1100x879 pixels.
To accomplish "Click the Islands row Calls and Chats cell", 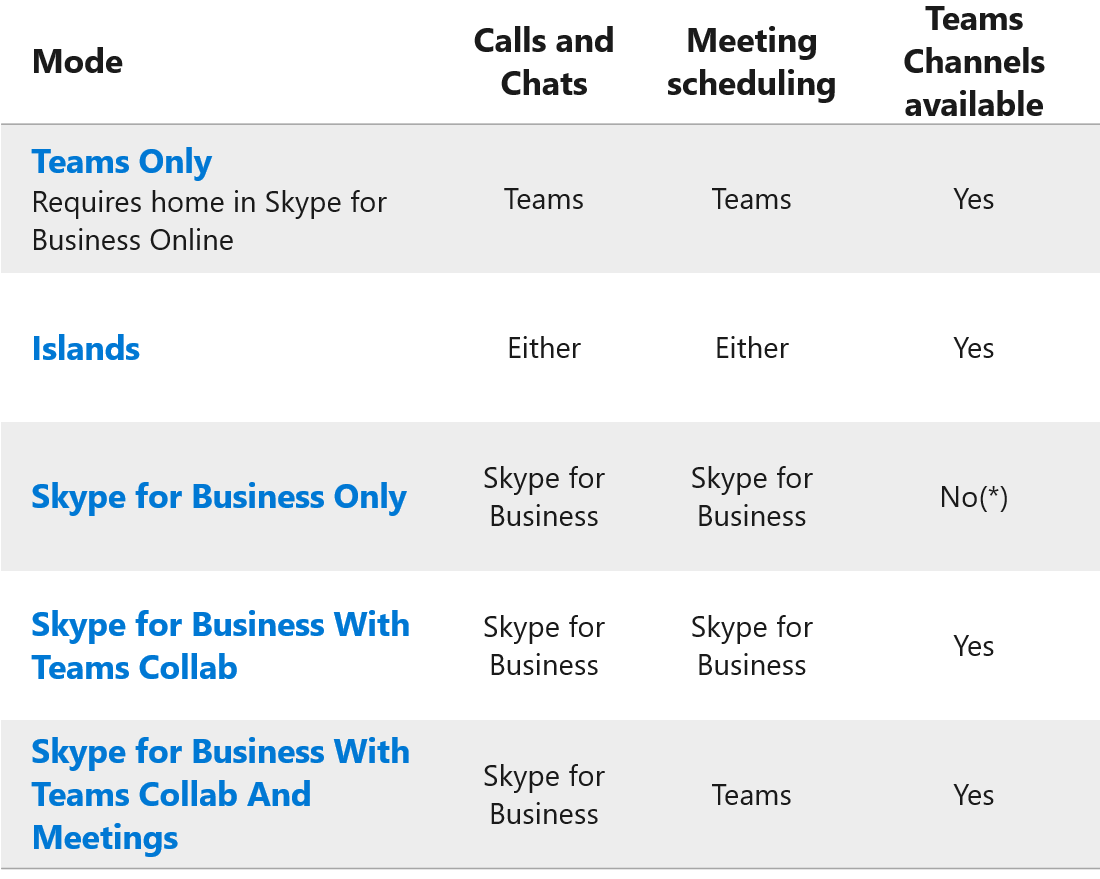I will coord(544,349).
